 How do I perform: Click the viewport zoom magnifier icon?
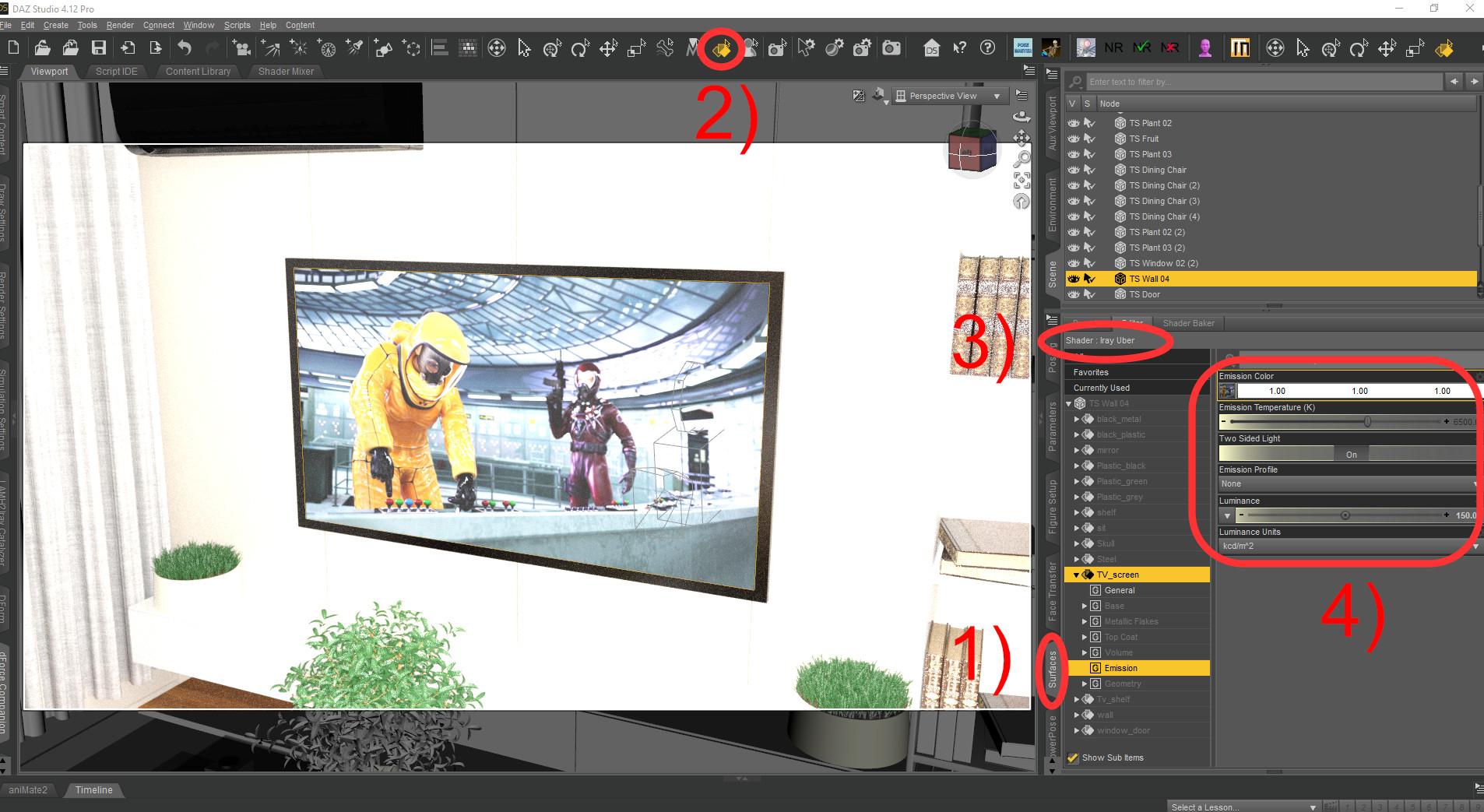coord(1022,159)
